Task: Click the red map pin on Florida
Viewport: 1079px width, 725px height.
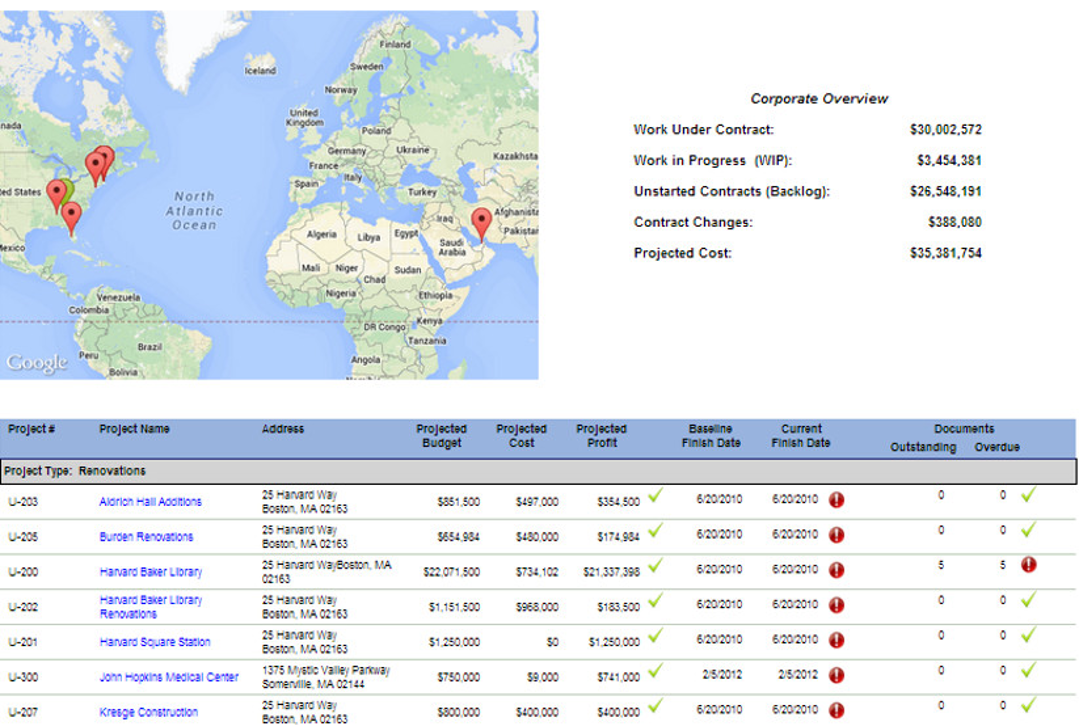Action: pos(71,219)
